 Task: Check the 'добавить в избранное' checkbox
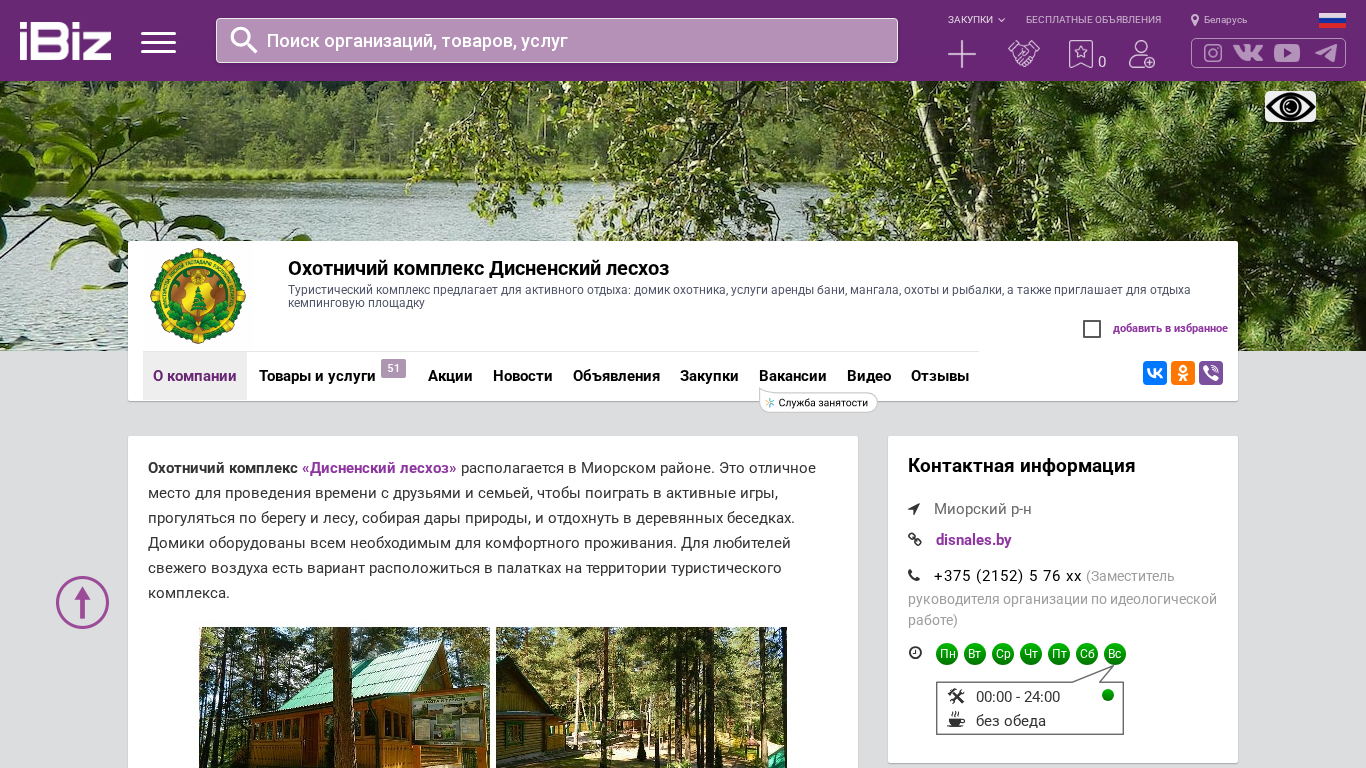[1092, 329]
